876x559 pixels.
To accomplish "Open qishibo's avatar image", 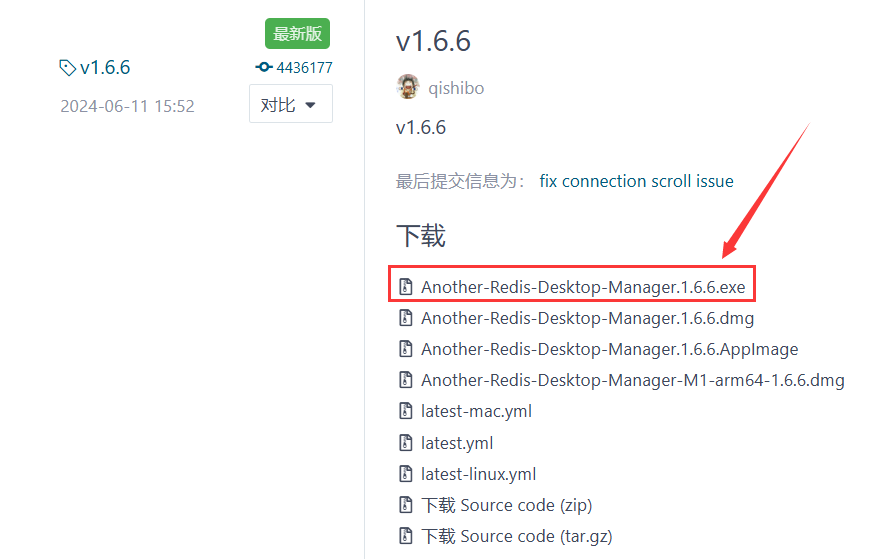I will click(408, 87).
